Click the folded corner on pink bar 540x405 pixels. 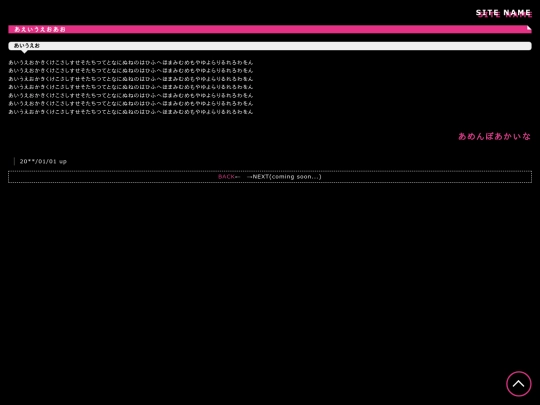[529, 28]
